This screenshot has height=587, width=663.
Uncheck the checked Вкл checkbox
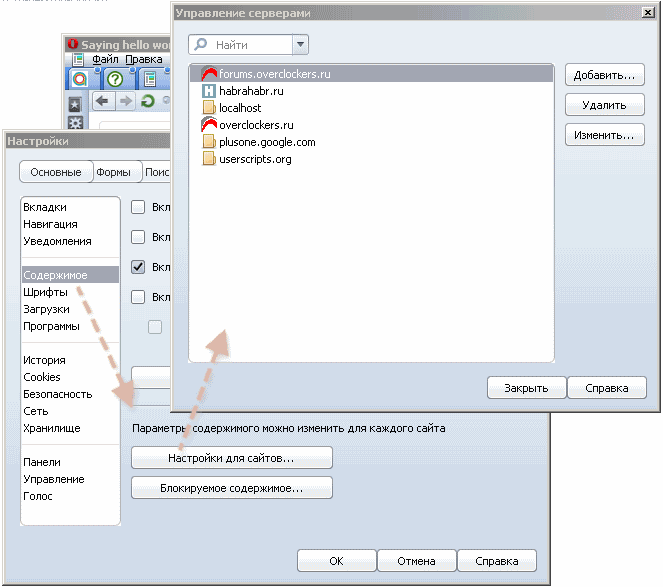point(138,267)
